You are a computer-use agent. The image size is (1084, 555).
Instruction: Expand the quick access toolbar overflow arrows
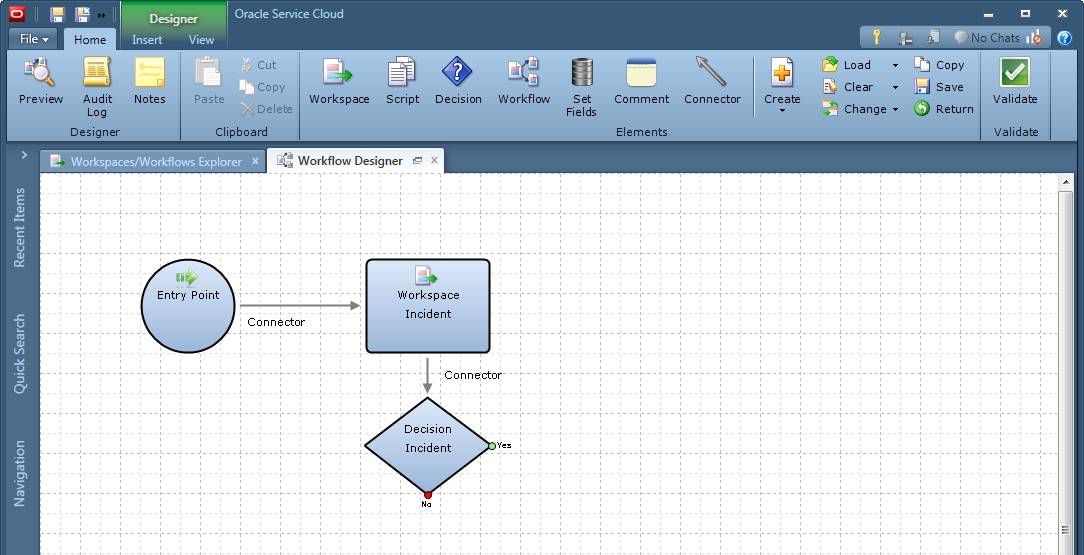coord(102,15)
